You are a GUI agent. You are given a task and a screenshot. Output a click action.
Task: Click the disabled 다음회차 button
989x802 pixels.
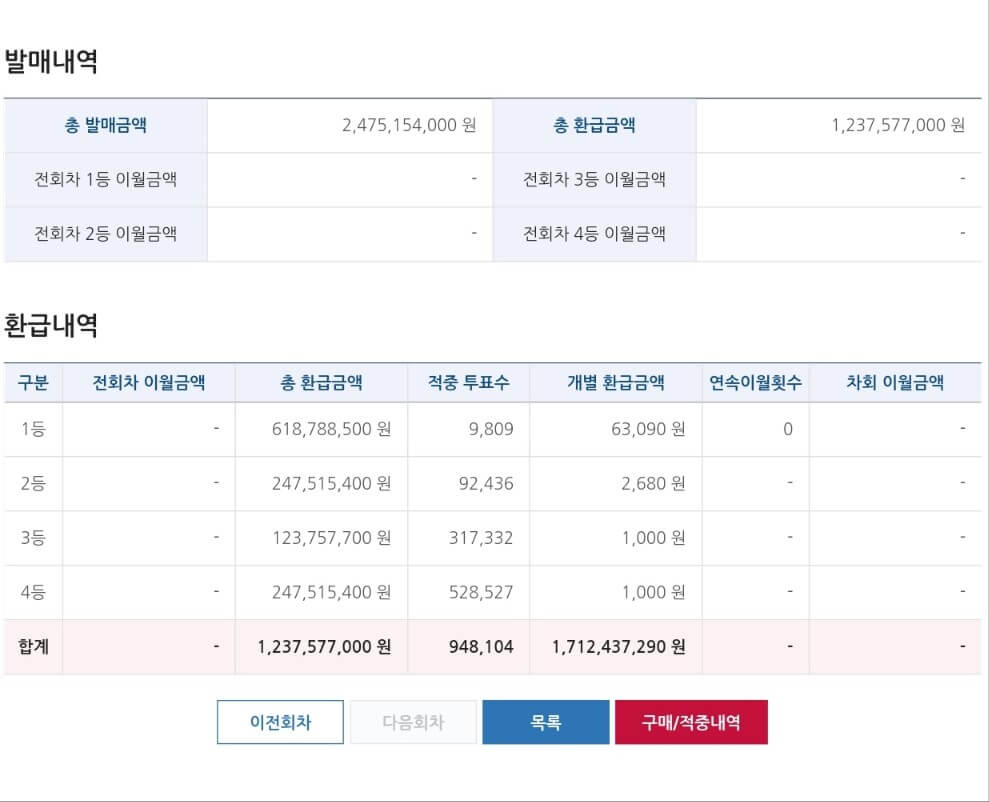pyautogui.click(x=413, y=722)
